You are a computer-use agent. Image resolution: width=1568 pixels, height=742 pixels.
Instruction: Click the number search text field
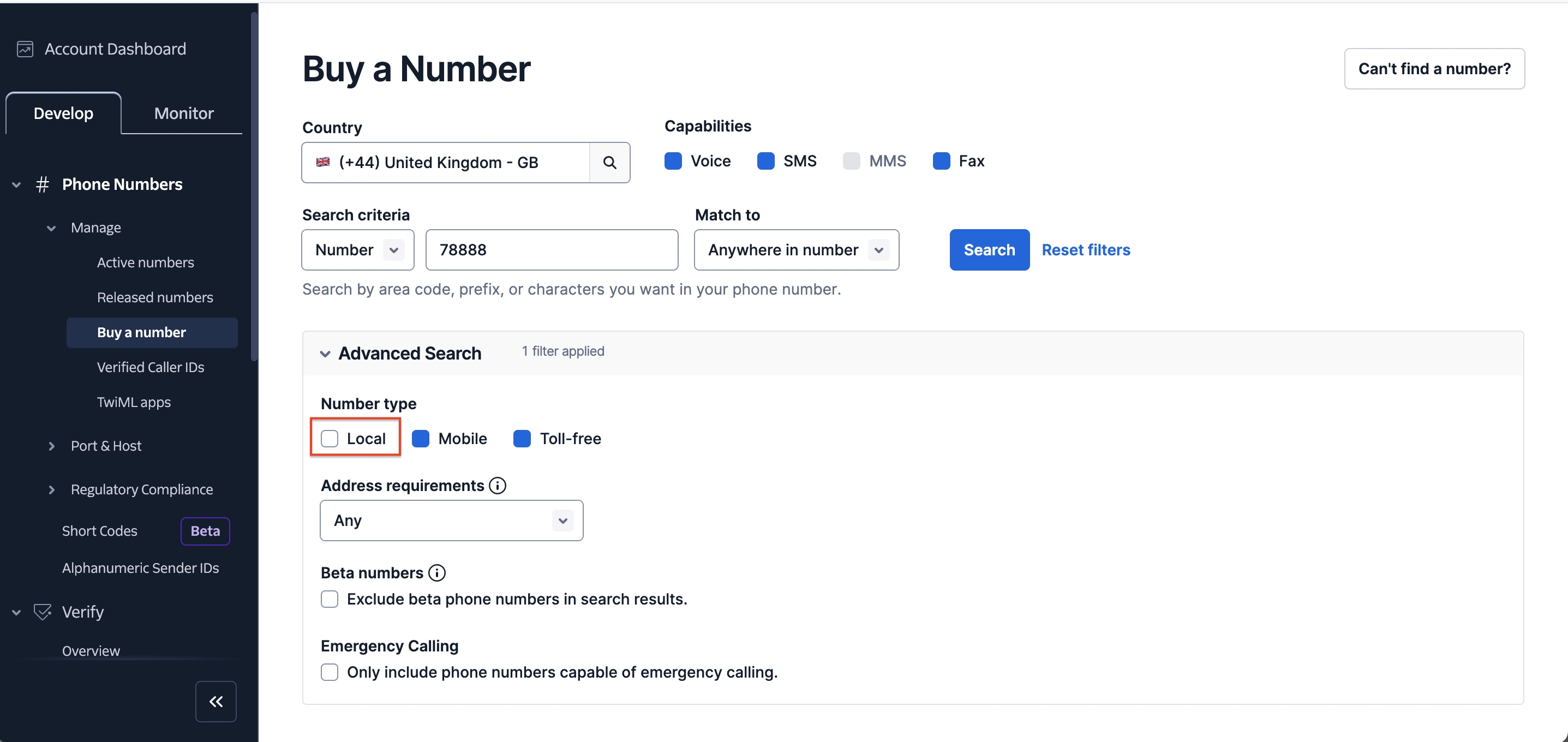[551, 250]
